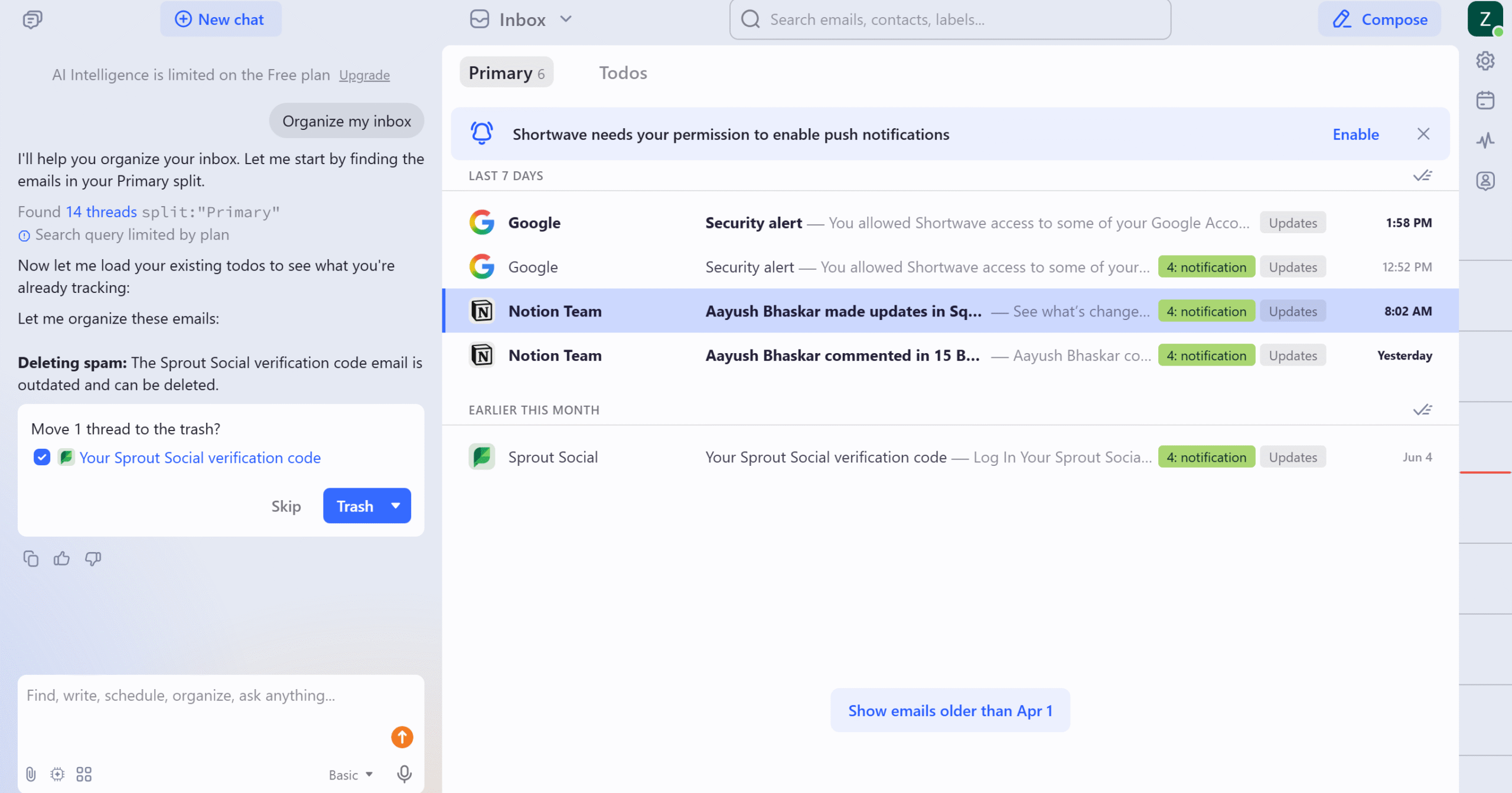The height and width of the screenshot is (793, 1512).
Task: Open Your Sprout Social verification code link
Action: pyautogui.click(x=200, y=458)
